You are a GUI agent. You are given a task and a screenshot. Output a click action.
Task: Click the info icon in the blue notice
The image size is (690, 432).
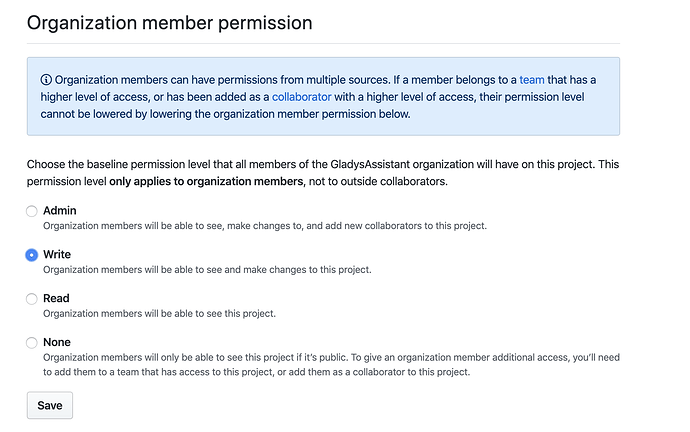46,80
